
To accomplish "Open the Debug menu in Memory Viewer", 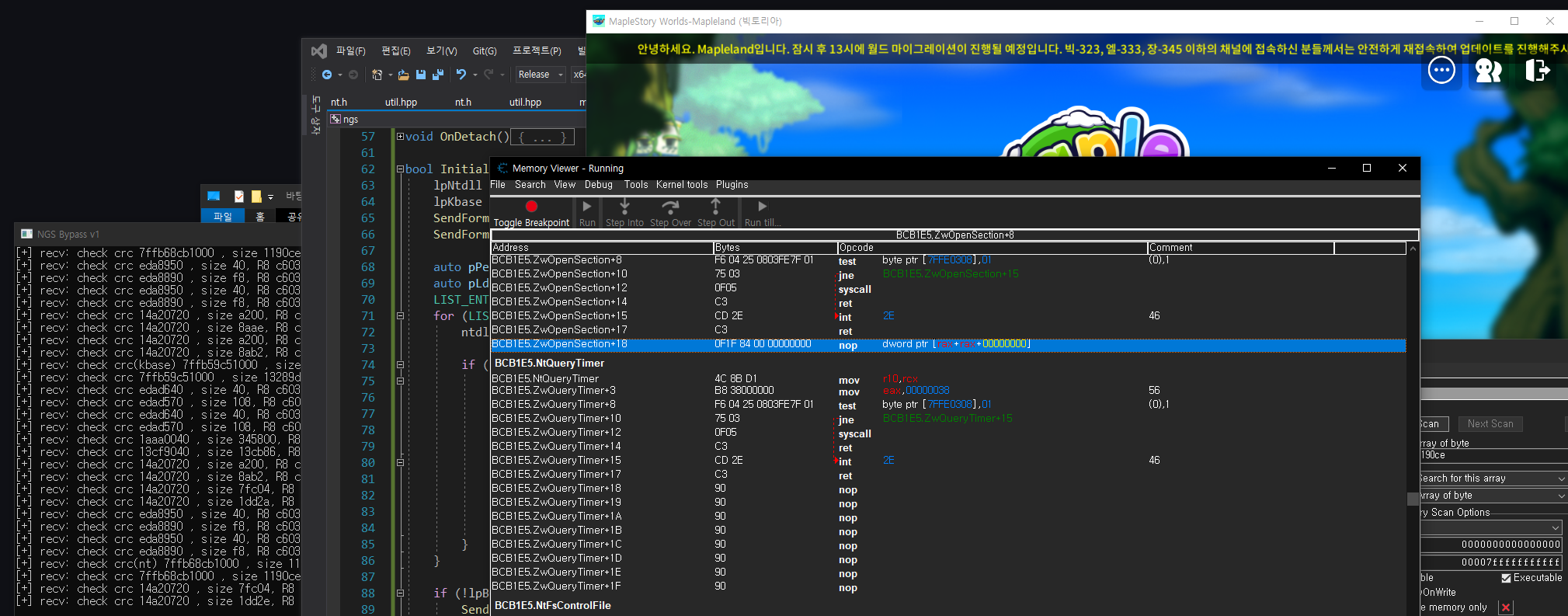I will (x=599, y=185).
